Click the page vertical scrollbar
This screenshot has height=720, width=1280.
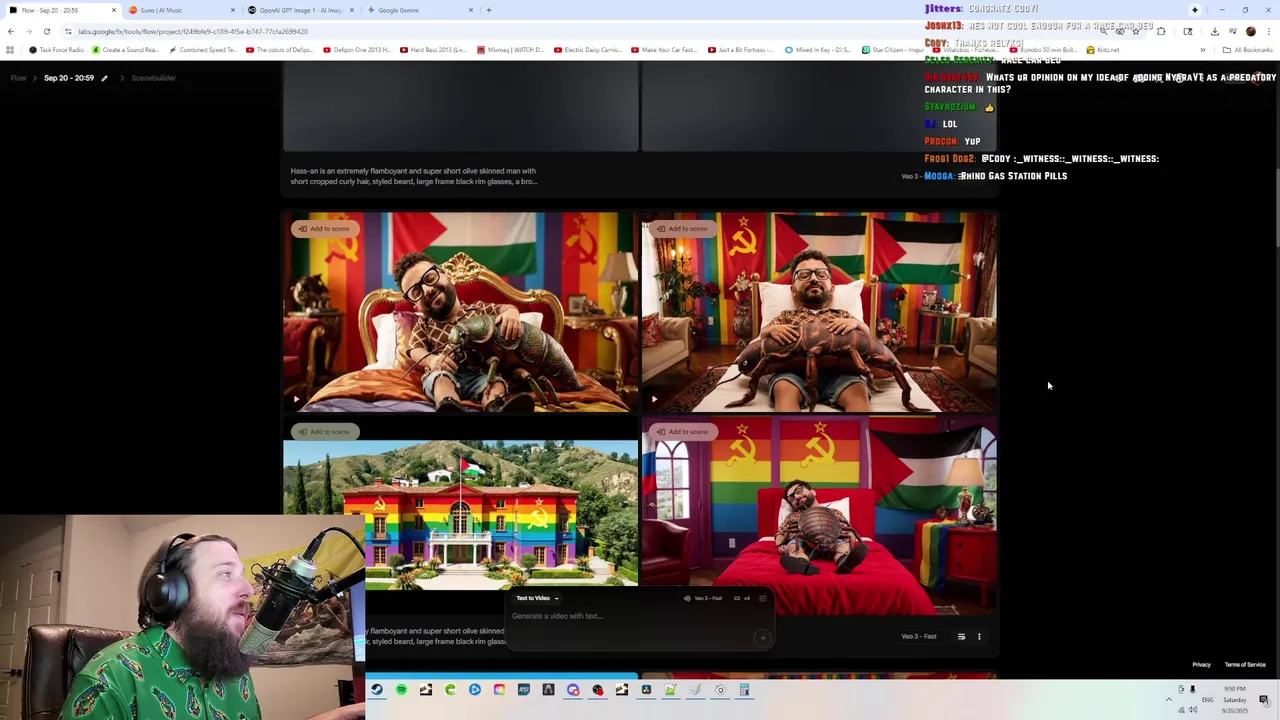pos(1277,210)
